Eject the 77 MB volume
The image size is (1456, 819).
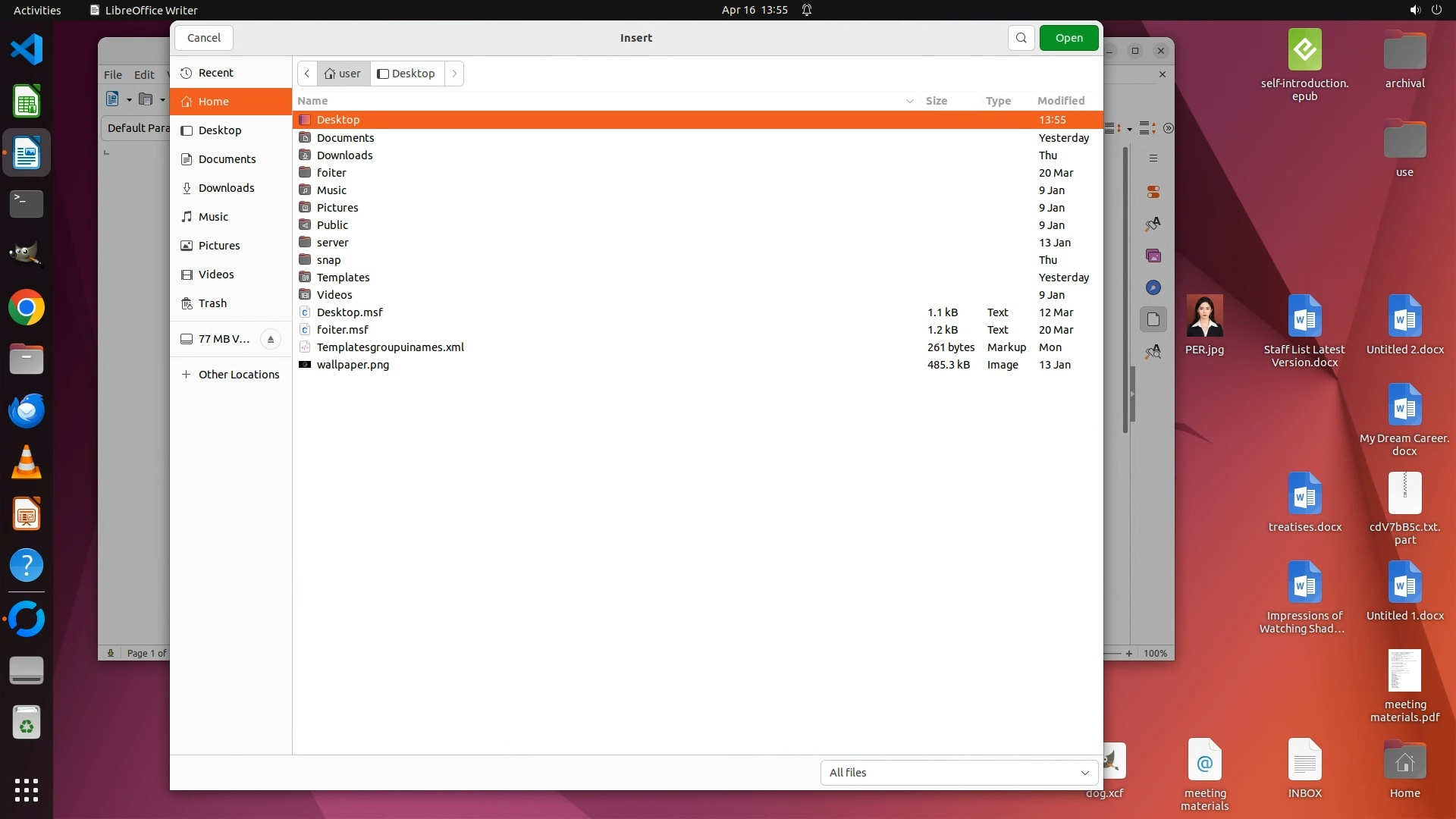point(270,339)
